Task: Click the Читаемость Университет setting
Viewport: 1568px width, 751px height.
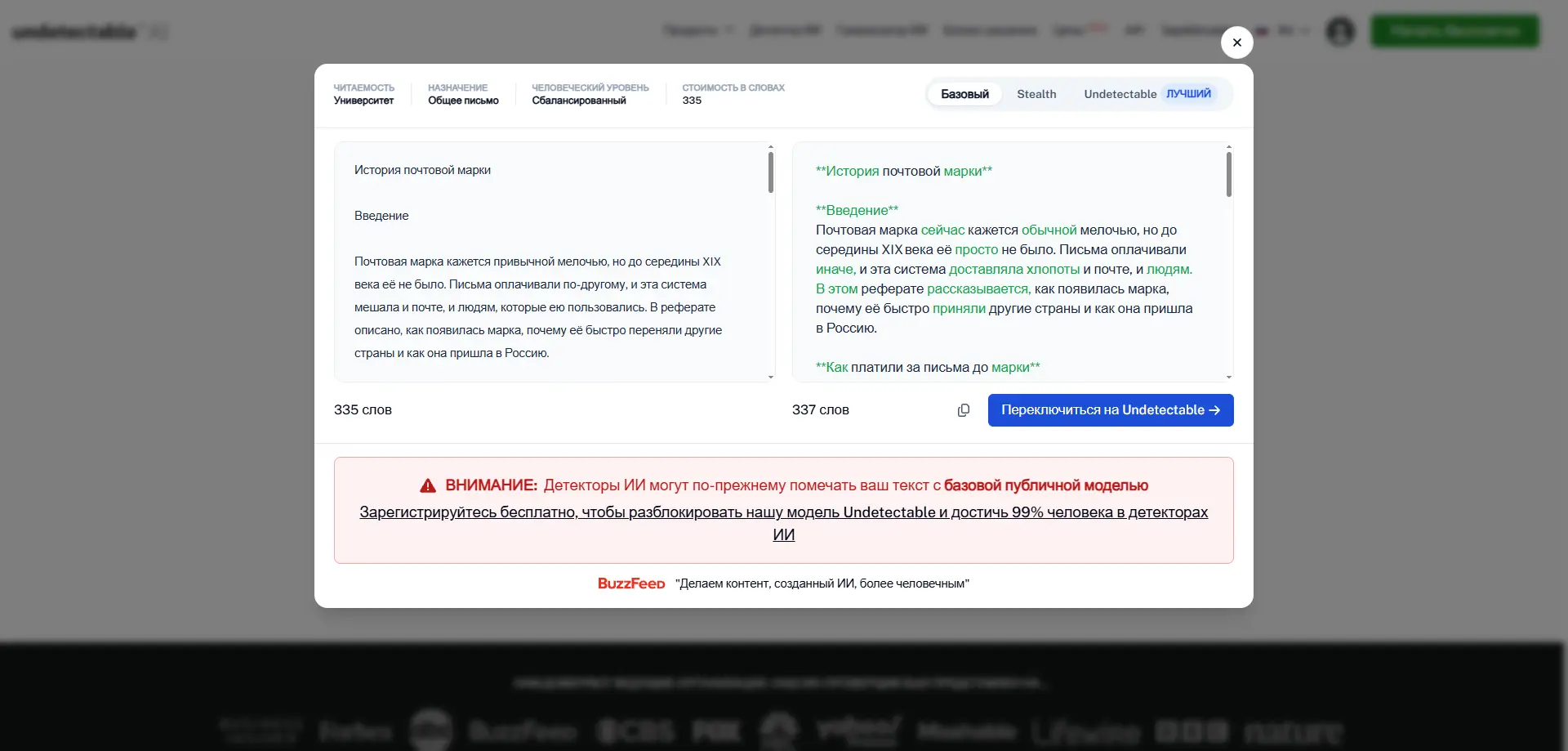Action: click(363, 94)
